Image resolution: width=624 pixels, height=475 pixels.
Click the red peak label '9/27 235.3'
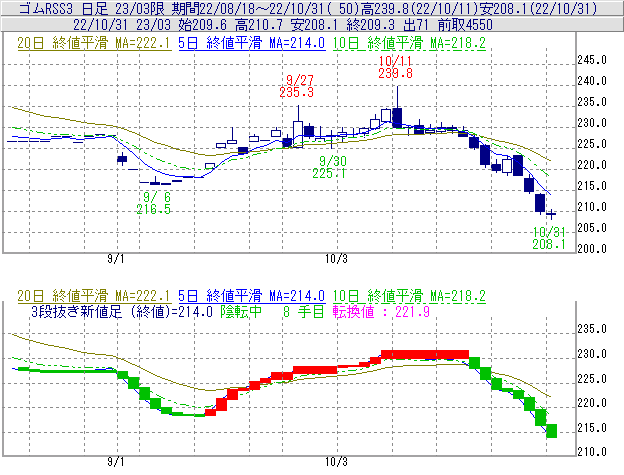point(296,86)
